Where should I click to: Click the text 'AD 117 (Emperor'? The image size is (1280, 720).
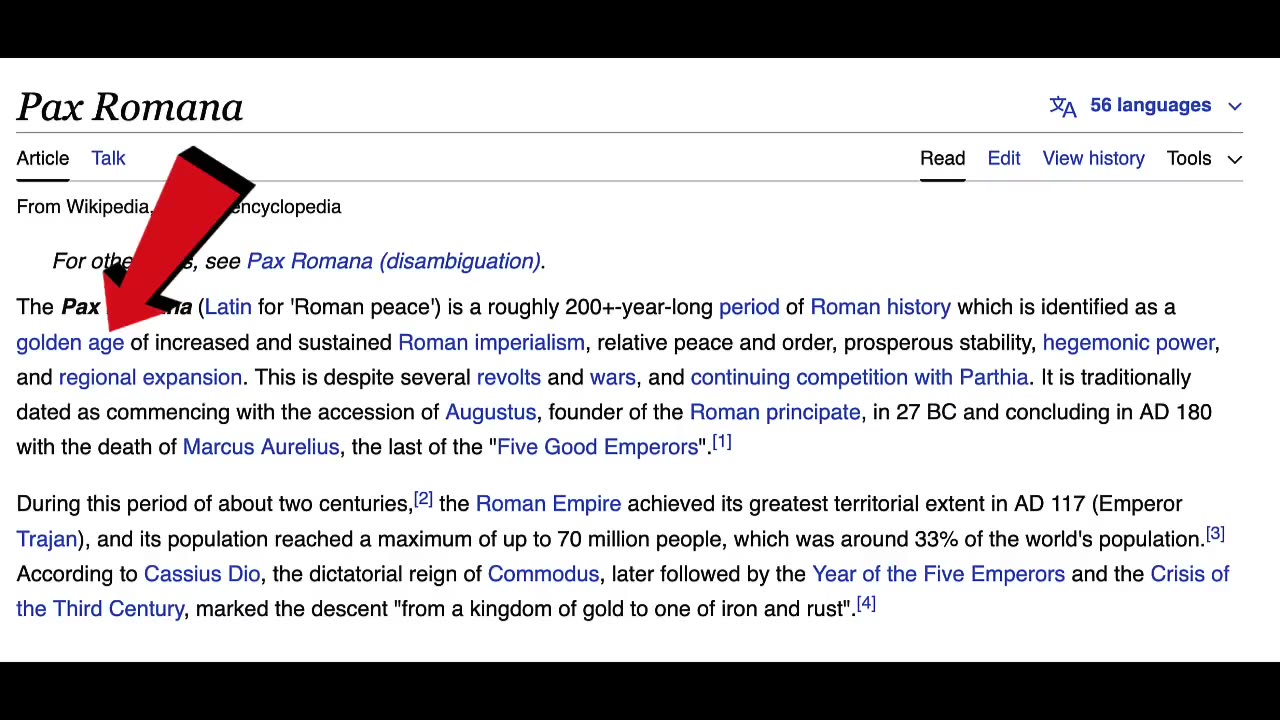[1098, 504]
